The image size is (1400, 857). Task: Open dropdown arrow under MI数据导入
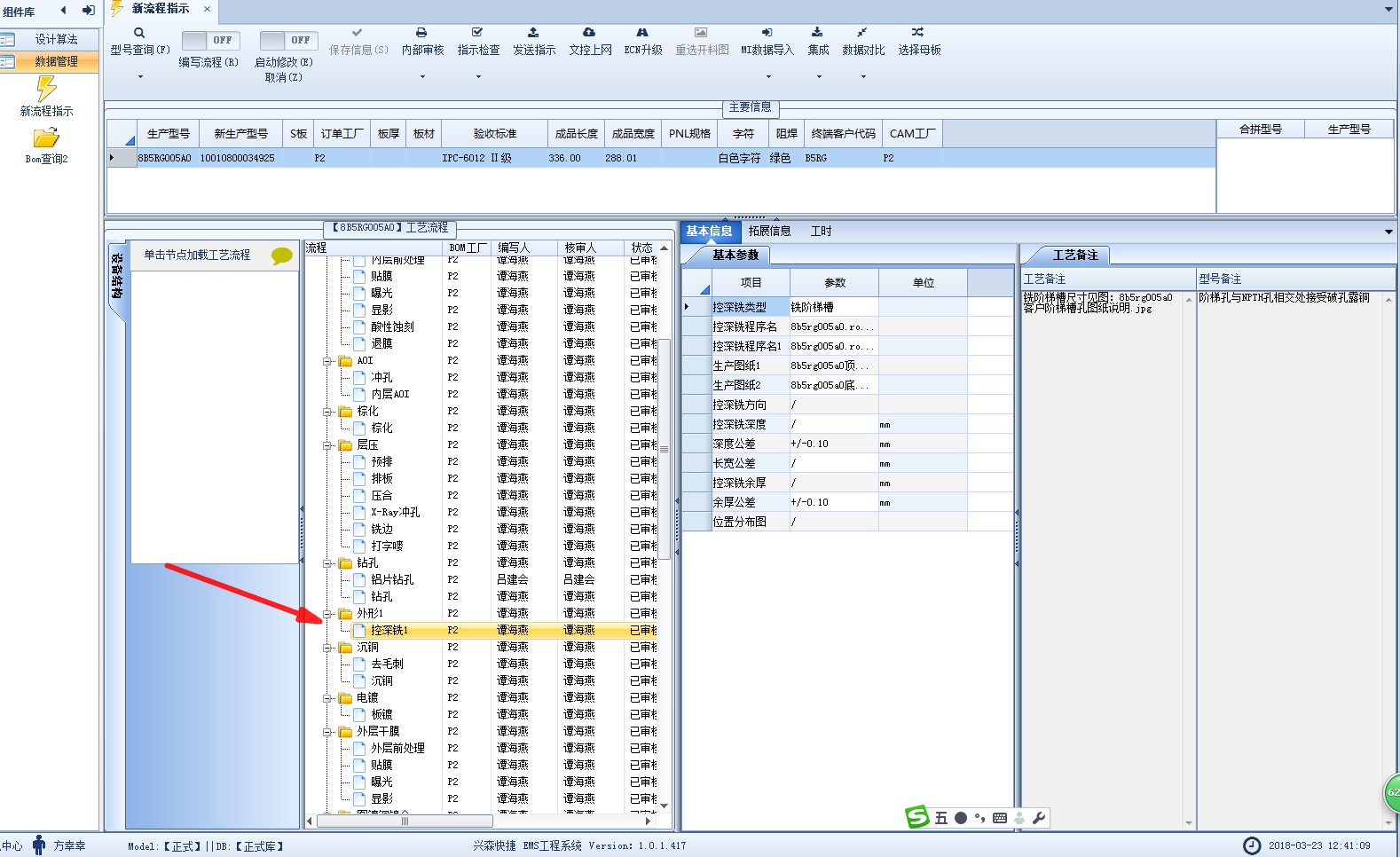[x=768, y=77]
